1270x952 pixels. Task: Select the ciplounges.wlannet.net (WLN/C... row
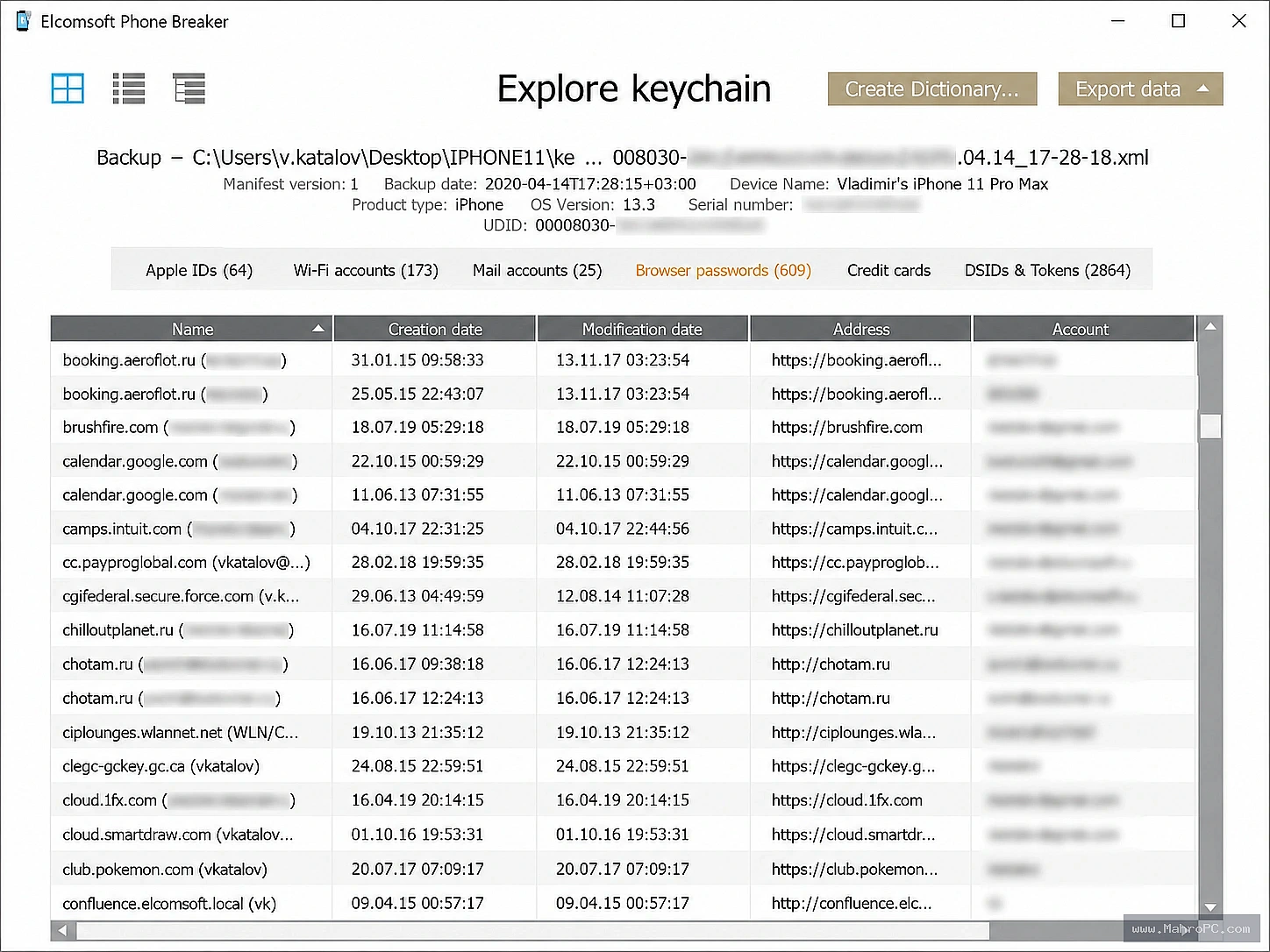pos(623,732)
